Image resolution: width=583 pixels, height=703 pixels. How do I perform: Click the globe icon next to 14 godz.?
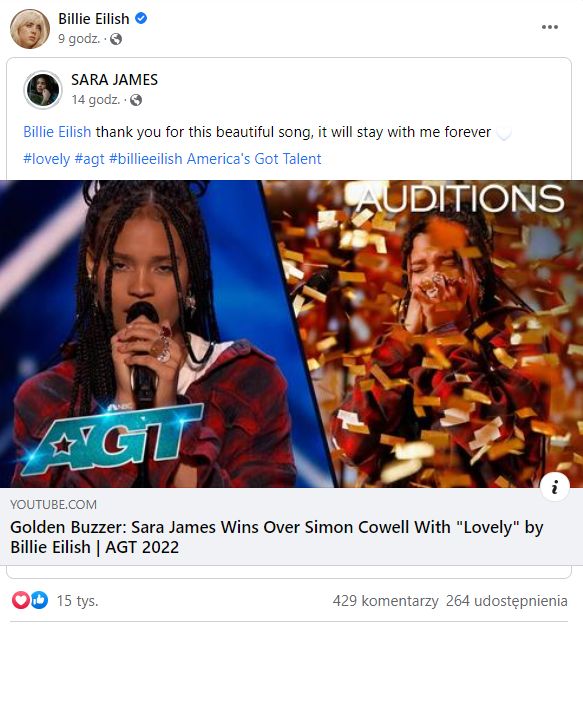135,100
